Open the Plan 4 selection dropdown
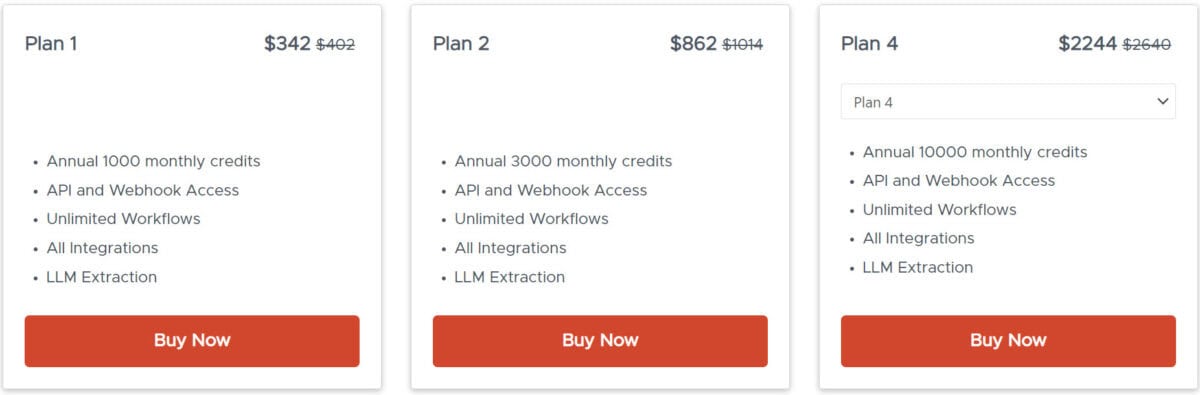 (x=1008, y=102)
